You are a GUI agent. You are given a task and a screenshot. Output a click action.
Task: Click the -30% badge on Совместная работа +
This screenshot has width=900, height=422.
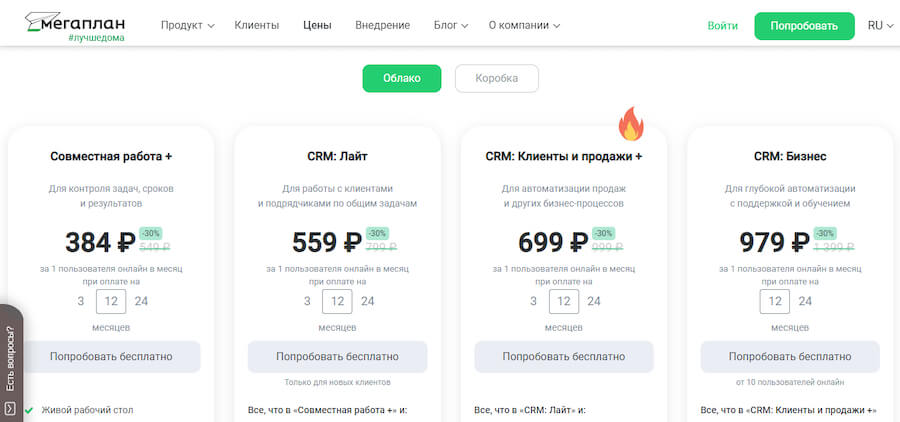pos(150,233)
